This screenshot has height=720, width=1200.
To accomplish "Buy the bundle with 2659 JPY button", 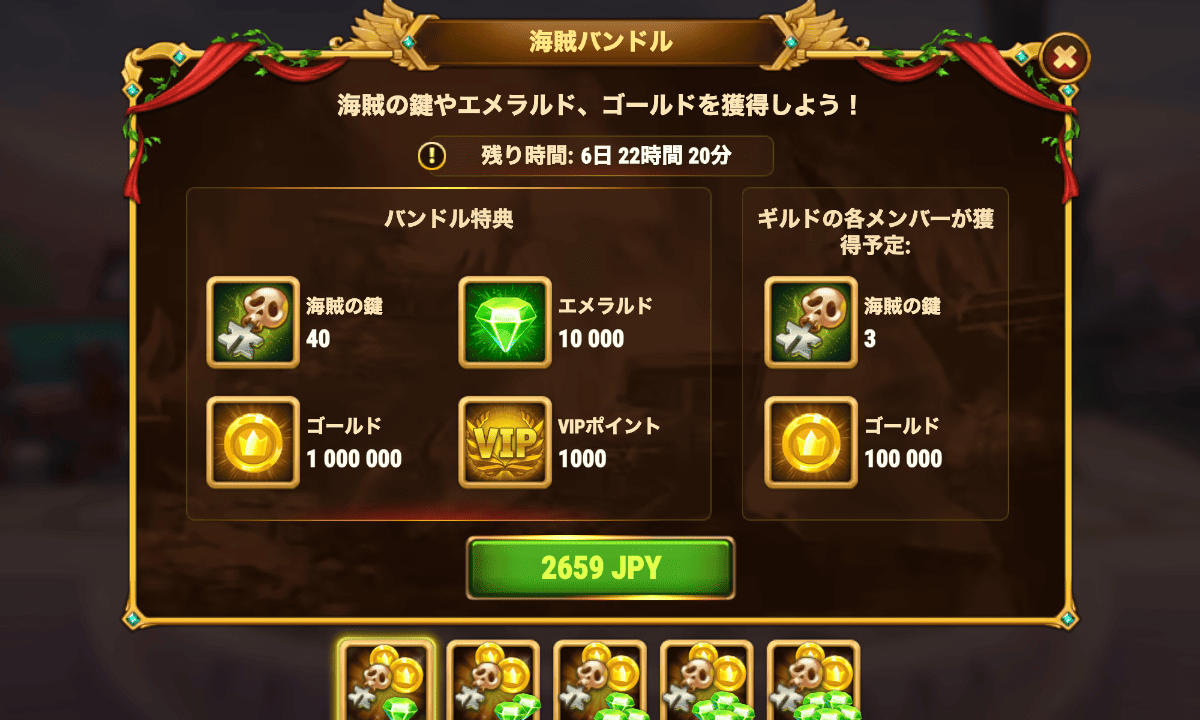I will (601, 568).
